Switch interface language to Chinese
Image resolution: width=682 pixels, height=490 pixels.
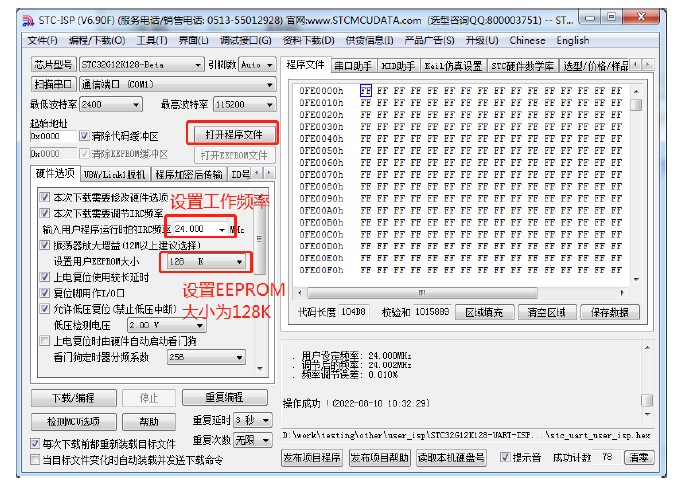pyautogui.click(x=527, y=40)
